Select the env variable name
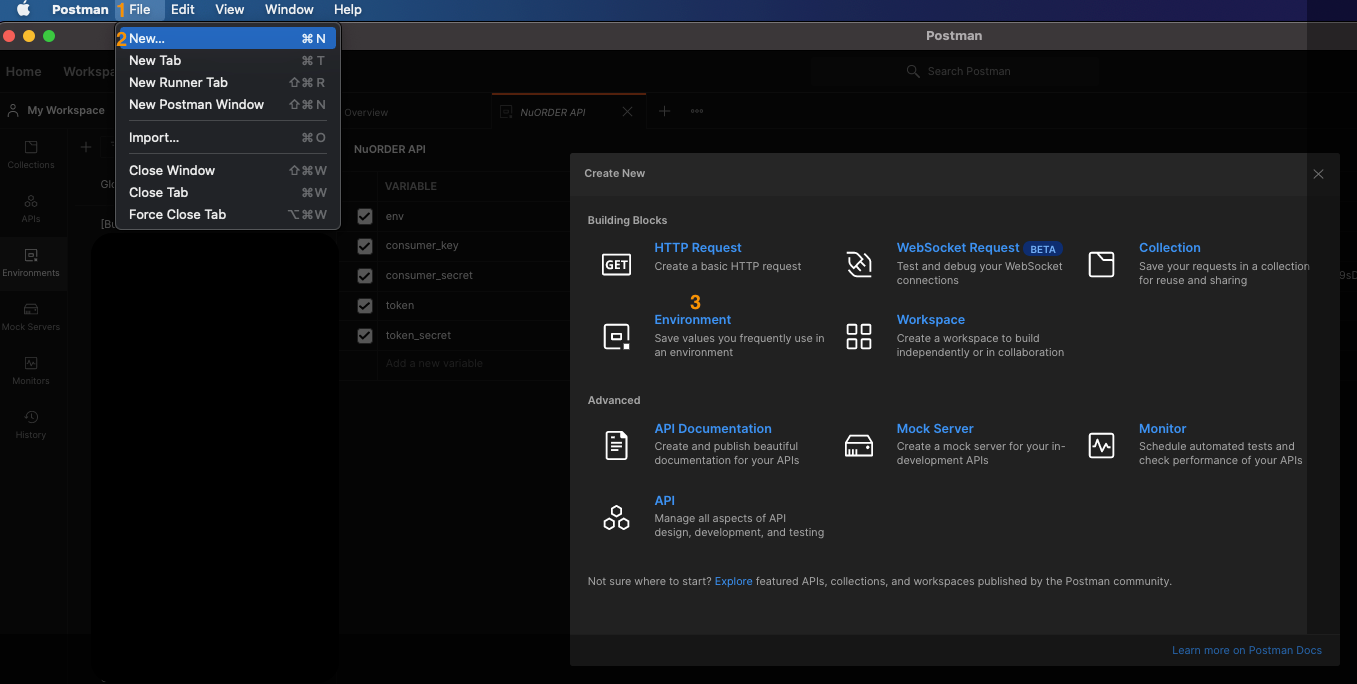This screenshot has height=684, width=1357. tap(395, 216)
